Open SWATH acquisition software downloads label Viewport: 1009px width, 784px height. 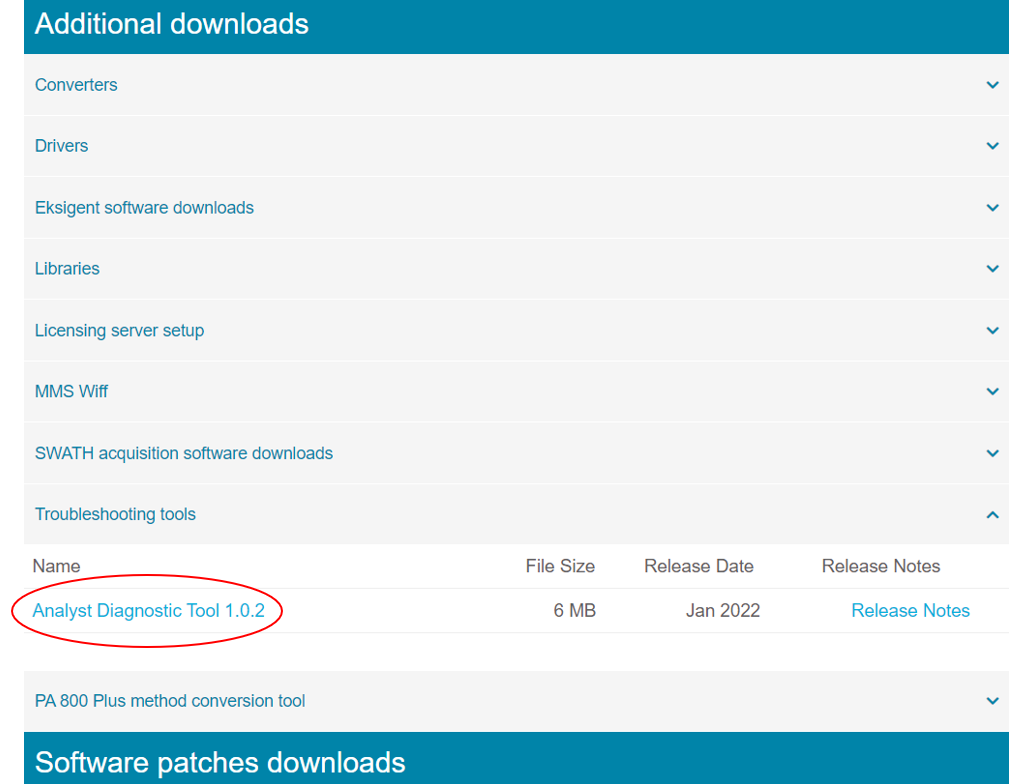pyautogui.click(x=183, y=453)
